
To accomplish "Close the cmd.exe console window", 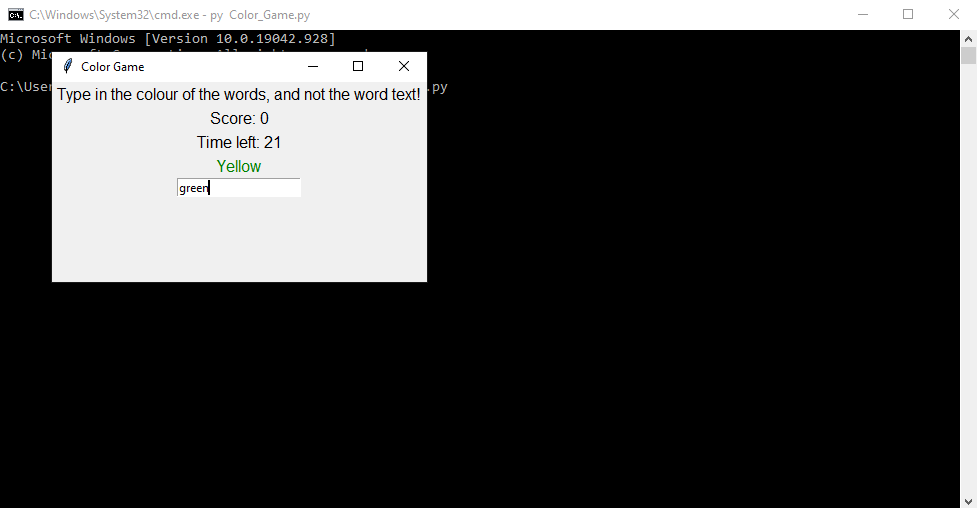I will click(x=954, y=14).
